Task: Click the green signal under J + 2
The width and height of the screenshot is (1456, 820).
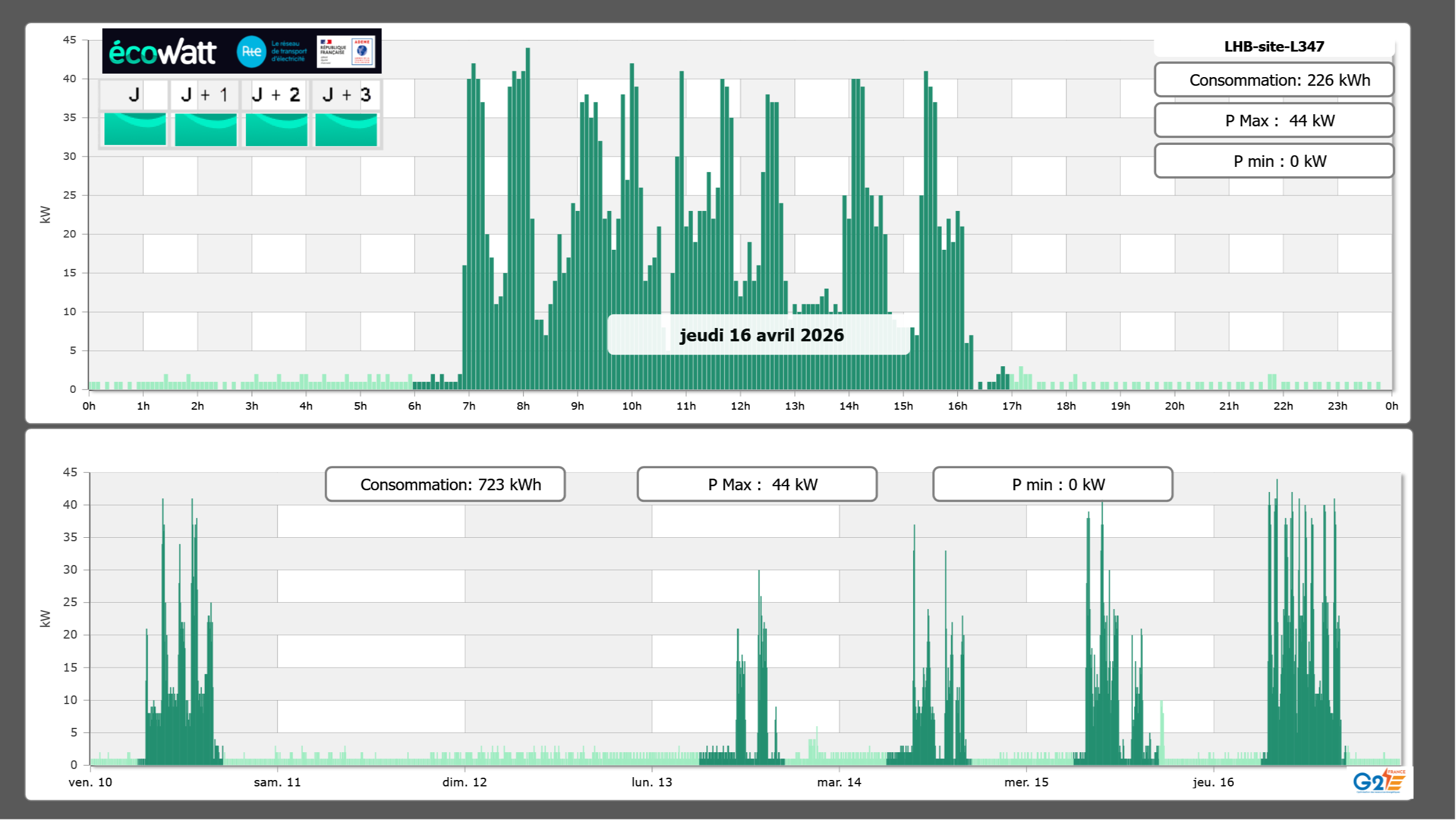Action: [x=277, y=129]
